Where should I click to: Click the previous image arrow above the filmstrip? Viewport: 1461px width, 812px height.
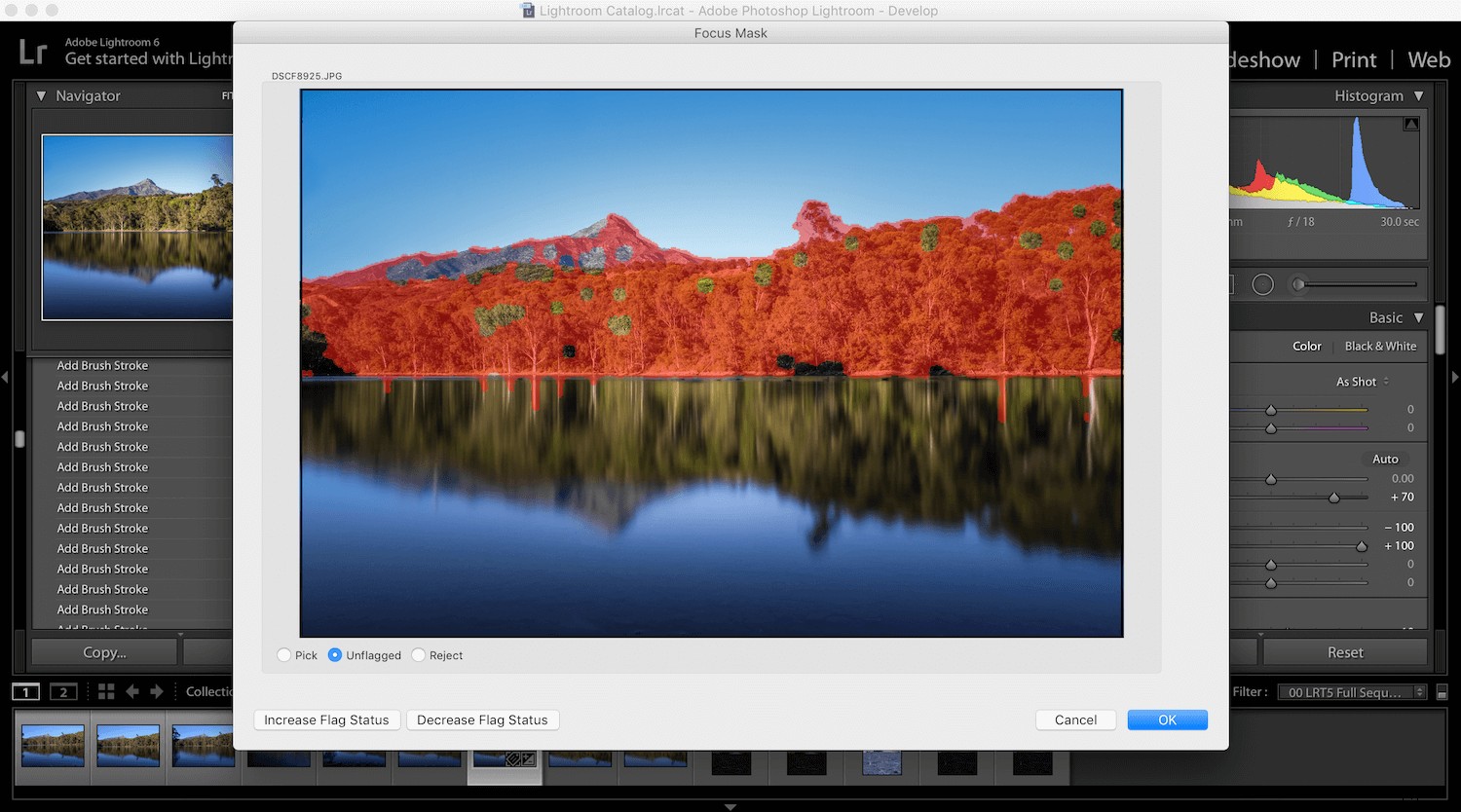132,691
